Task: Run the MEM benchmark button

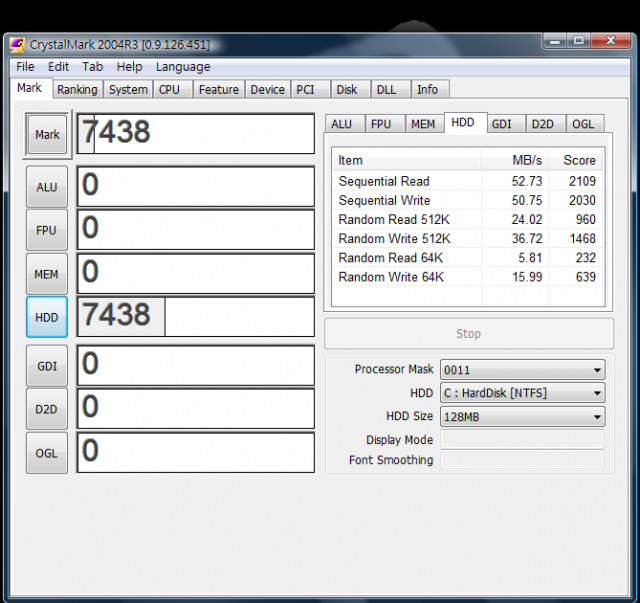Action: (47, 274)
